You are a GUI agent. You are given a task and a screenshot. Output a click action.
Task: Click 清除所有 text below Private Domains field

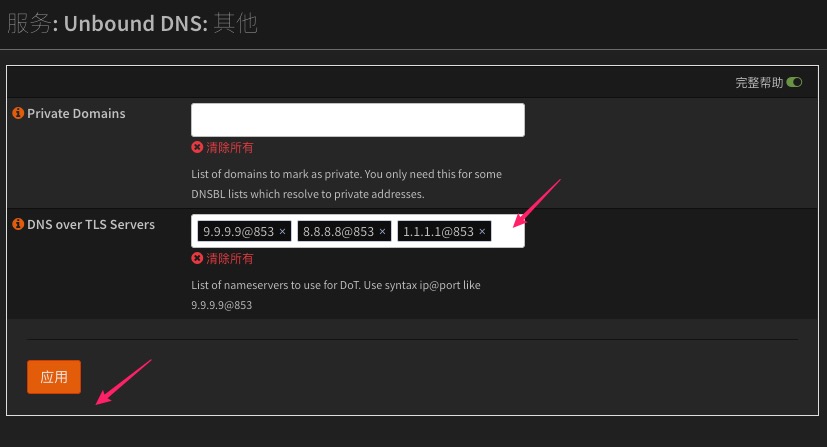[230, 148]
